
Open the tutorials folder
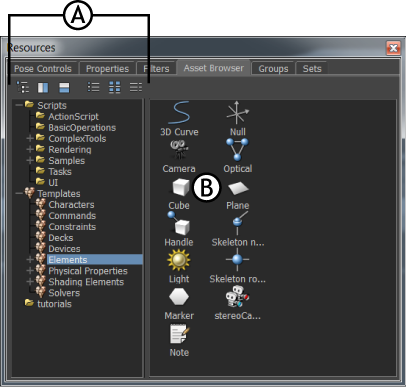pyautogui.click(x=54, y=304)
